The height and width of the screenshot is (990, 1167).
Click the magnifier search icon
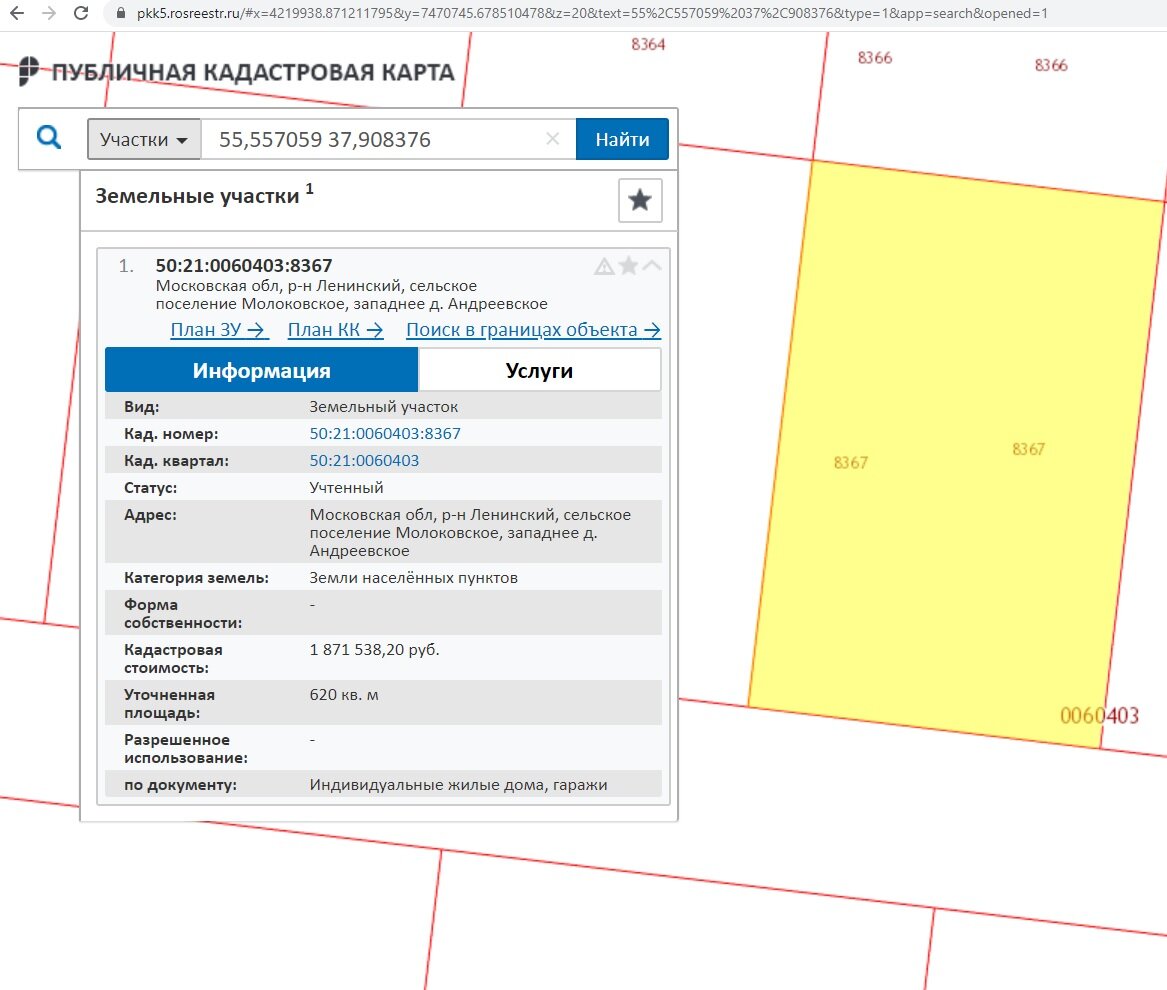[49, 138]
